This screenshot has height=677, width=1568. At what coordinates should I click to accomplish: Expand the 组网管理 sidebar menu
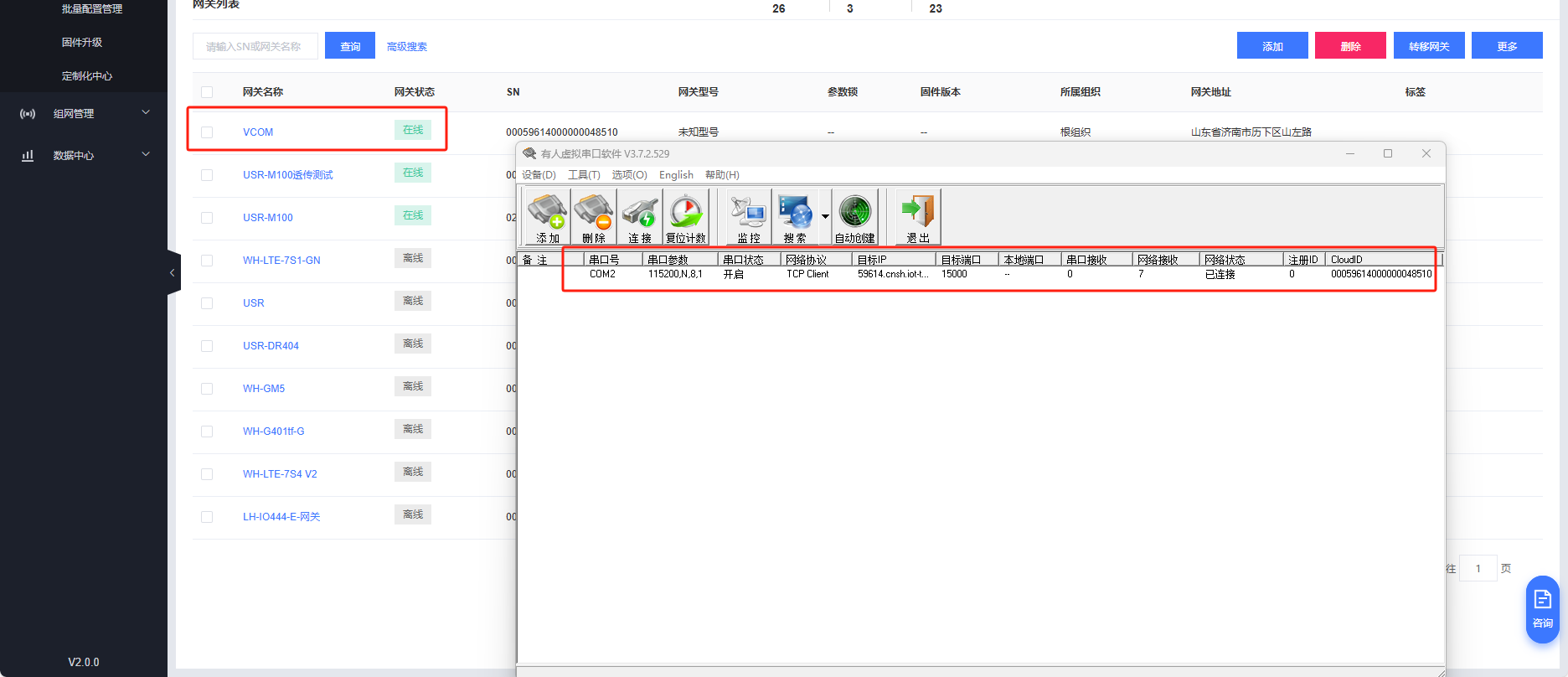[84, 113]
